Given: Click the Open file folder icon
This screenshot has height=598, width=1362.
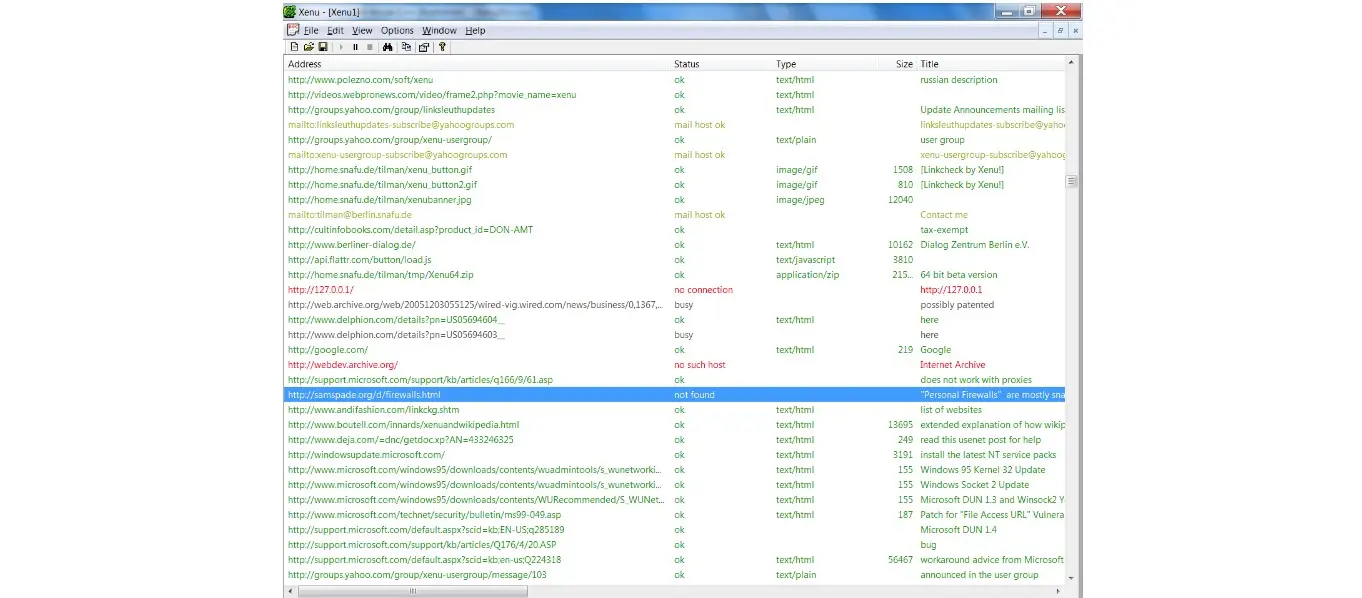Looking at the screenshot, I should tap(308, 47).
